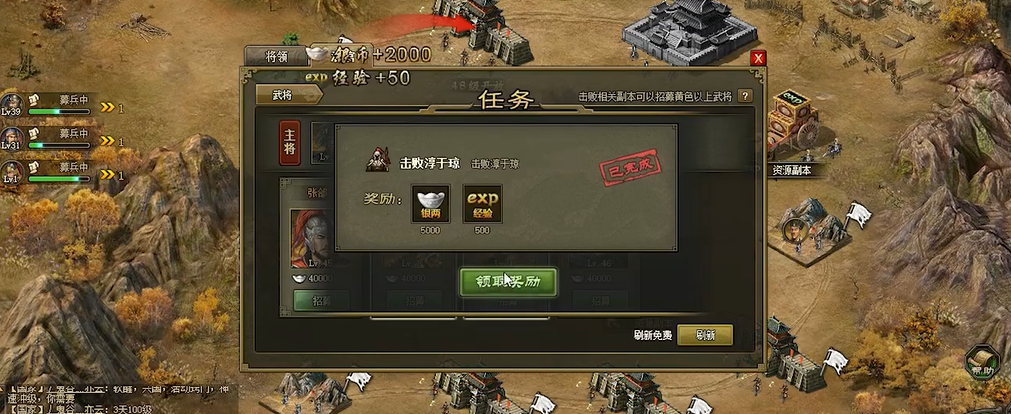This screenshot has width=1011, height=414.
Task: Expand the Lv31 general's yellow arrows
Action: click(108, 141)
